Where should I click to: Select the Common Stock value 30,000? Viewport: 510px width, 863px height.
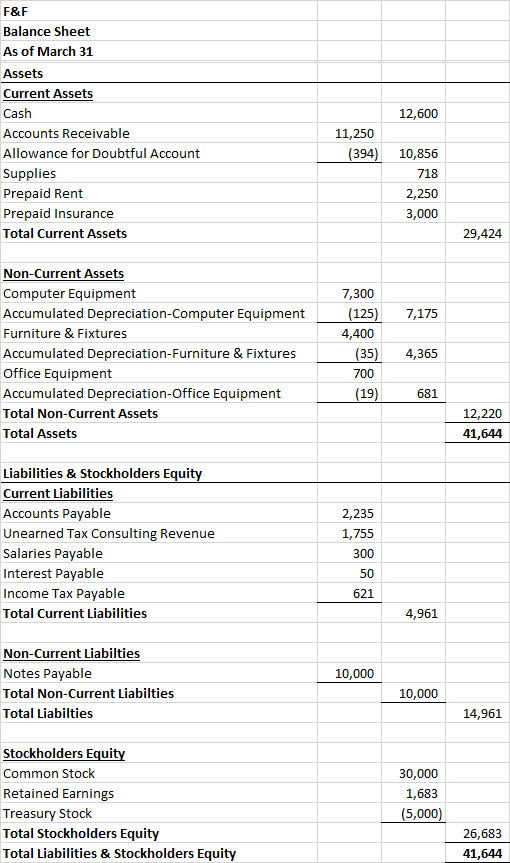418,774
